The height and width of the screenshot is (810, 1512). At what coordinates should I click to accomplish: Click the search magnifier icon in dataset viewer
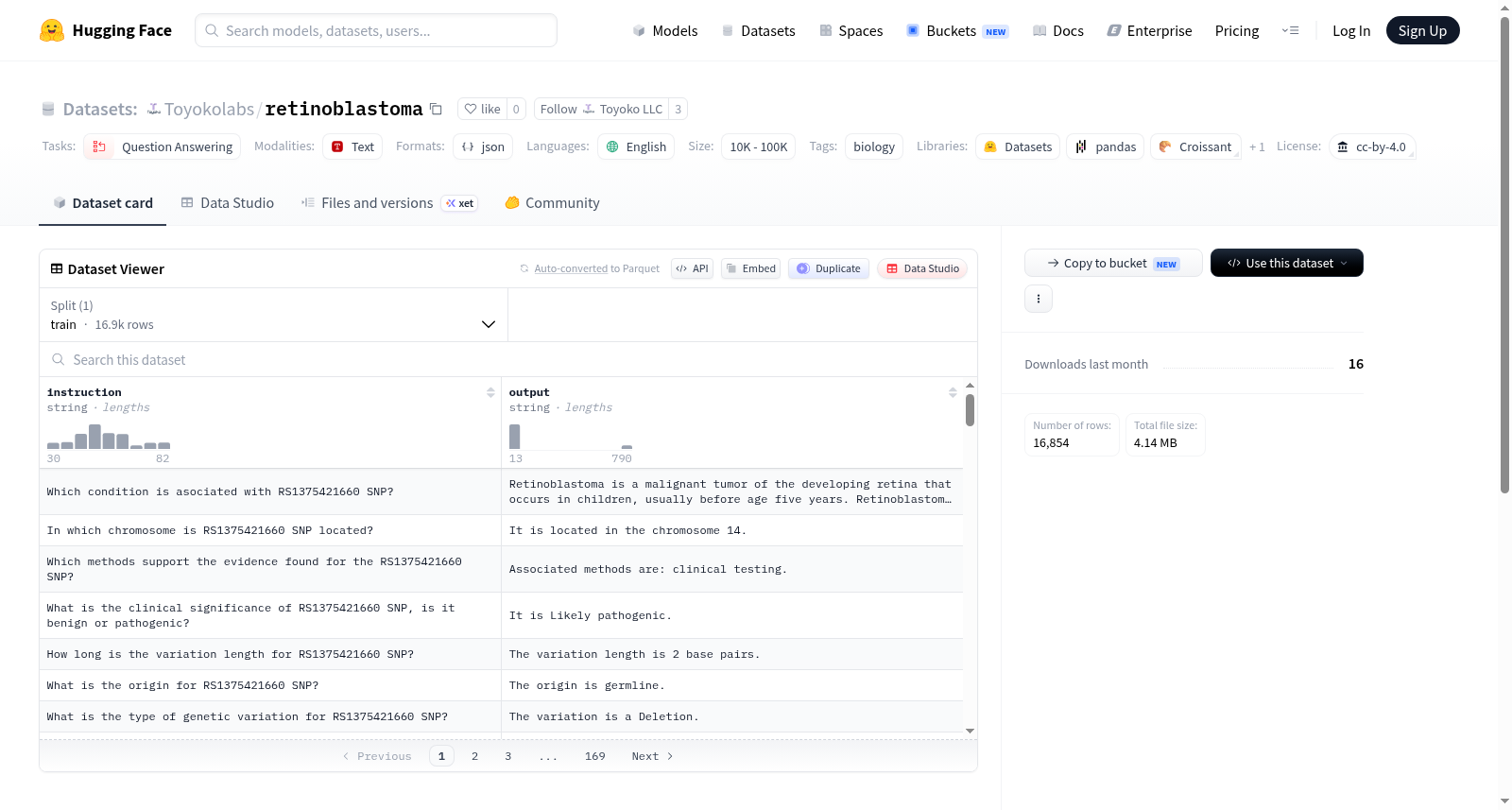(x=59, y=359)
